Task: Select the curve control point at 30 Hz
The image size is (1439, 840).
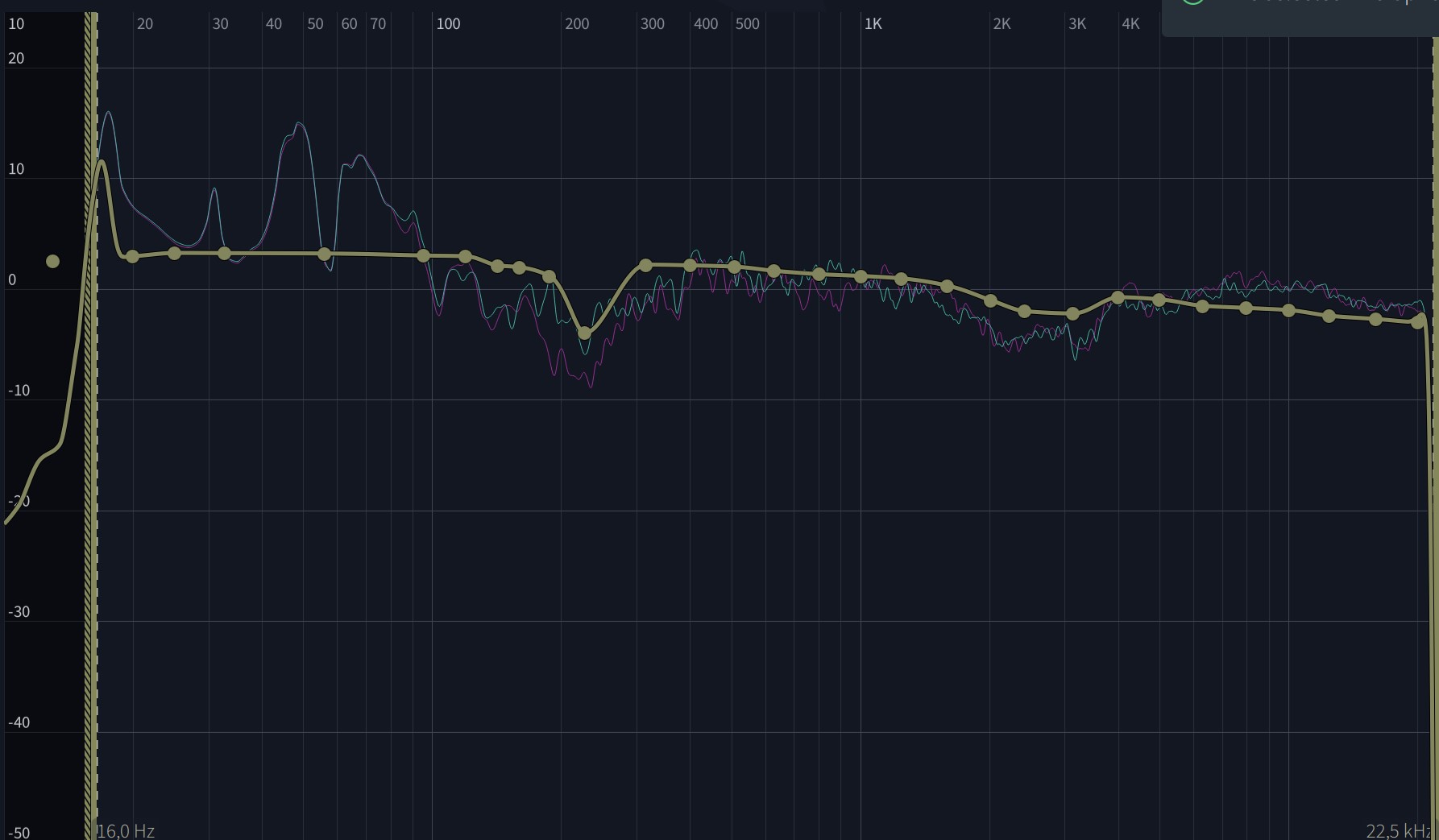Action: tap(225, 254)
